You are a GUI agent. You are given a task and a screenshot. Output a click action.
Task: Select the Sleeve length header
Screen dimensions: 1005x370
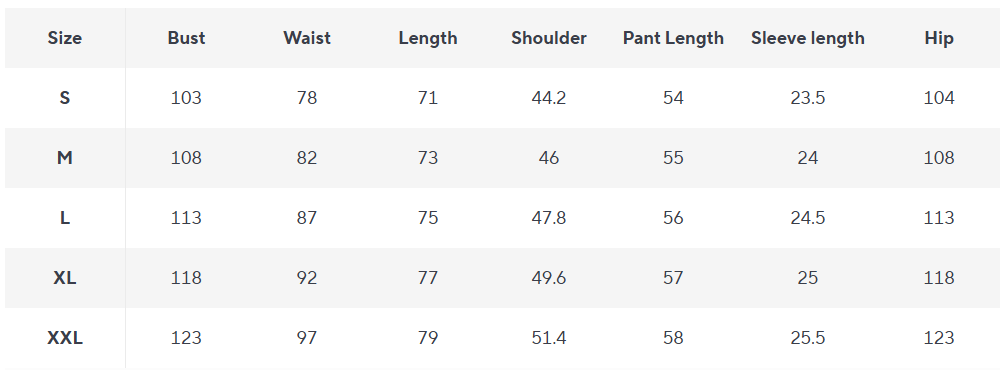tap(808, 38)
